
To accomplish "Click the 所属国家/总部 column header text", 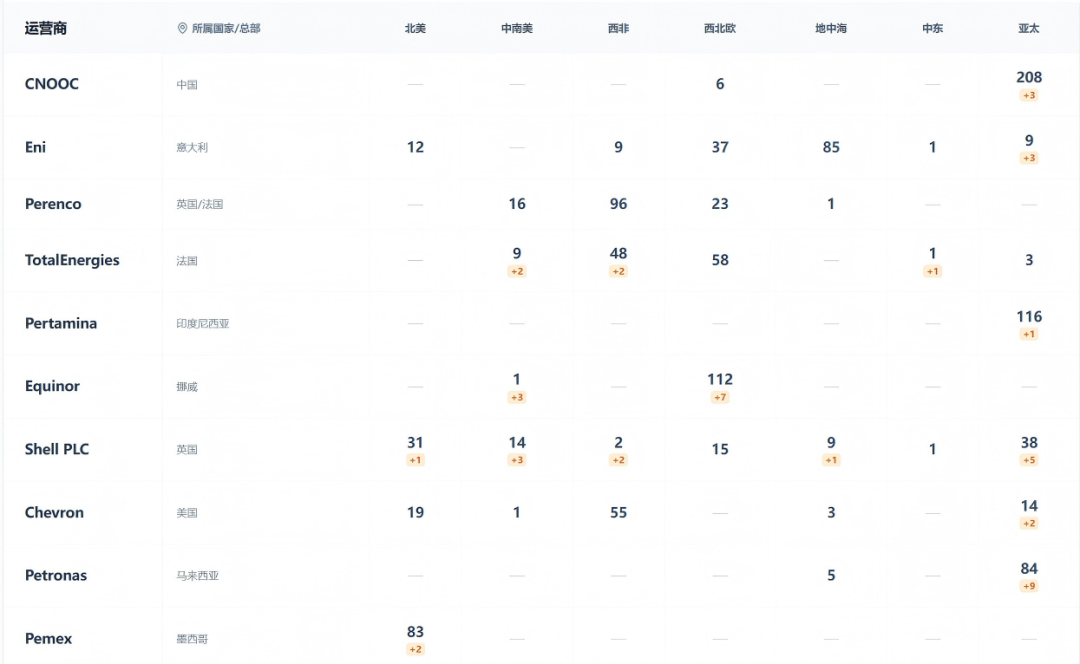I will click(x=226, y=29).
